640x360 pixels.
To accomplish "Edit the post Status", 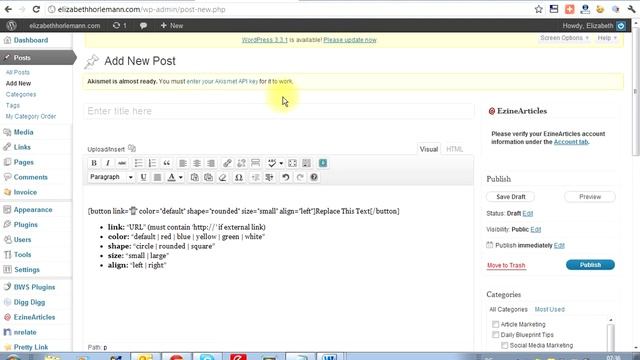I will click(x=528, y=213).
